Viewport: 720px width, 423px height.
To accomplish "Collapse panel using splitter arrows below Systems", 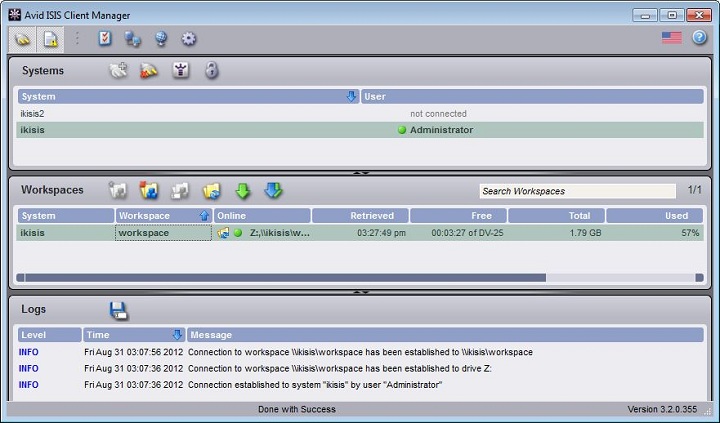I will coord(361,173).
